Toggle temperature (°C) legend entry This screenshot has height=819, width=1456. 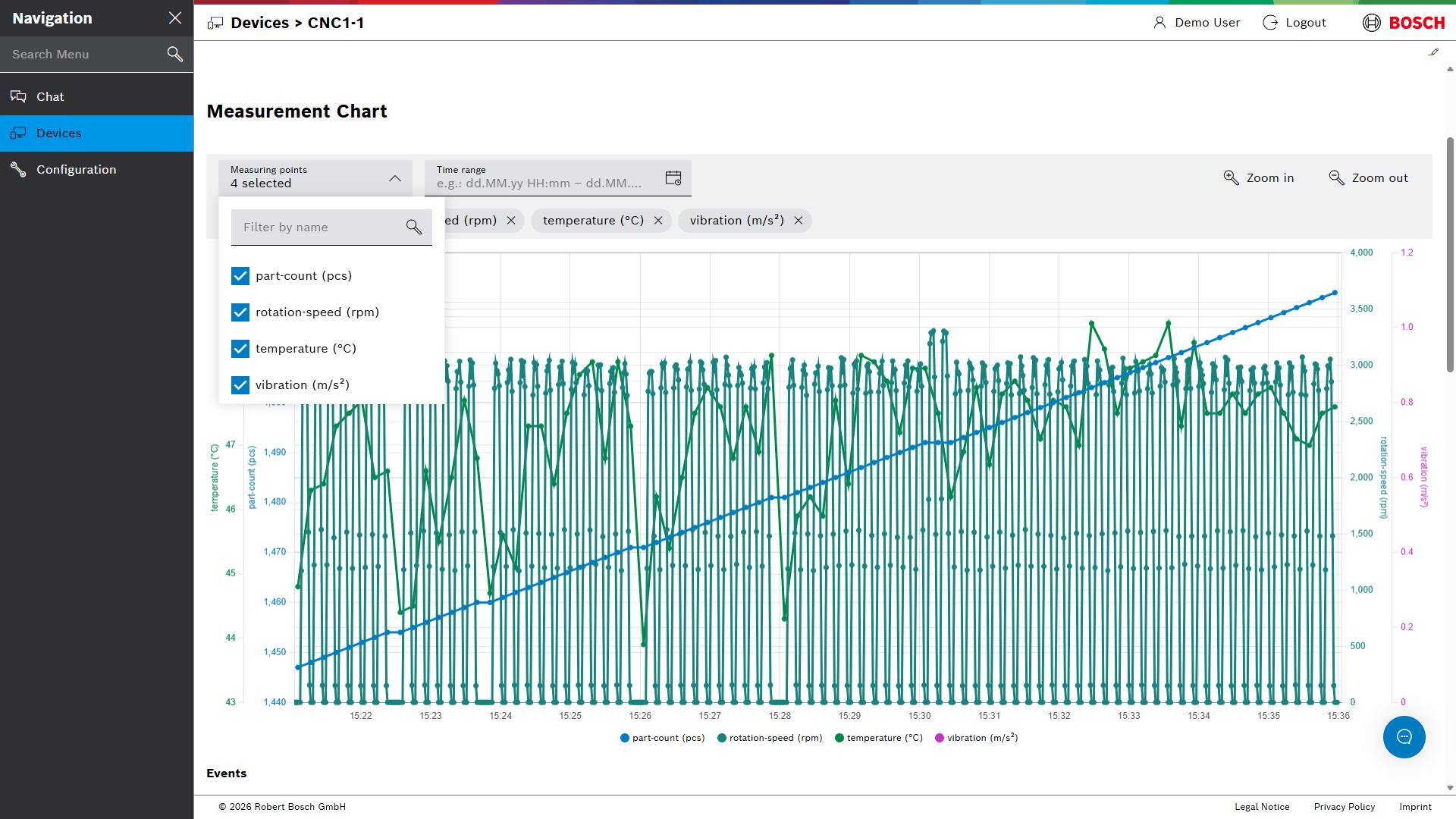coord(879,738)
